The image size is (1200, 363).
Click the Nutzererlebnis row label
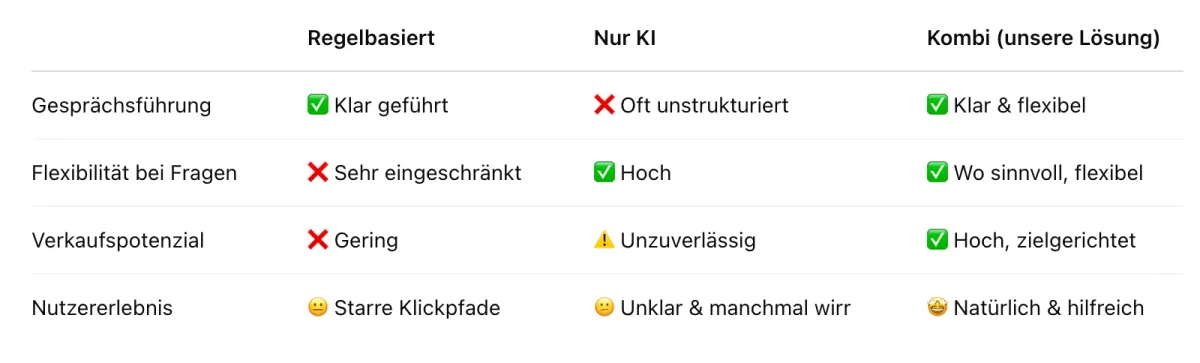pos(102,308)
